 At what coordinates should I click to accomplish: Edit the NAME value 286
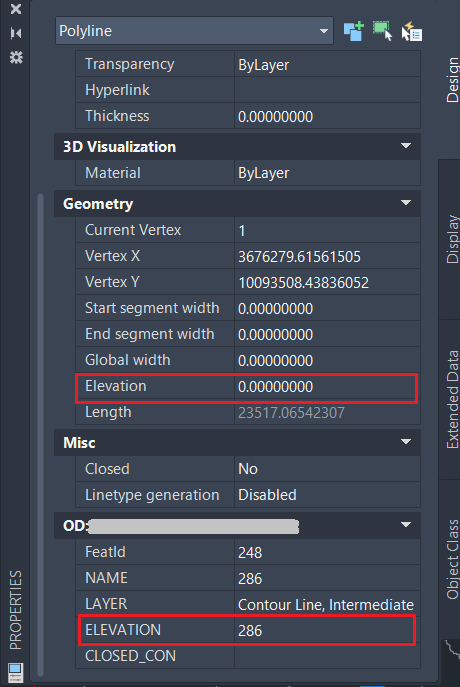(327, 578)
